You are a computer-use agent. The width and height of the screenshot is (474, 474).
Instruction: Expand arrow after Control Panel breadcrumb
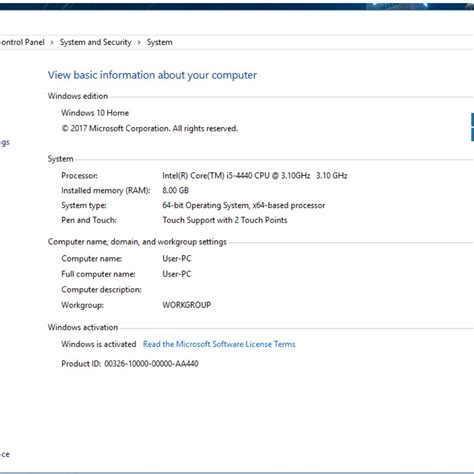(52, 42)
